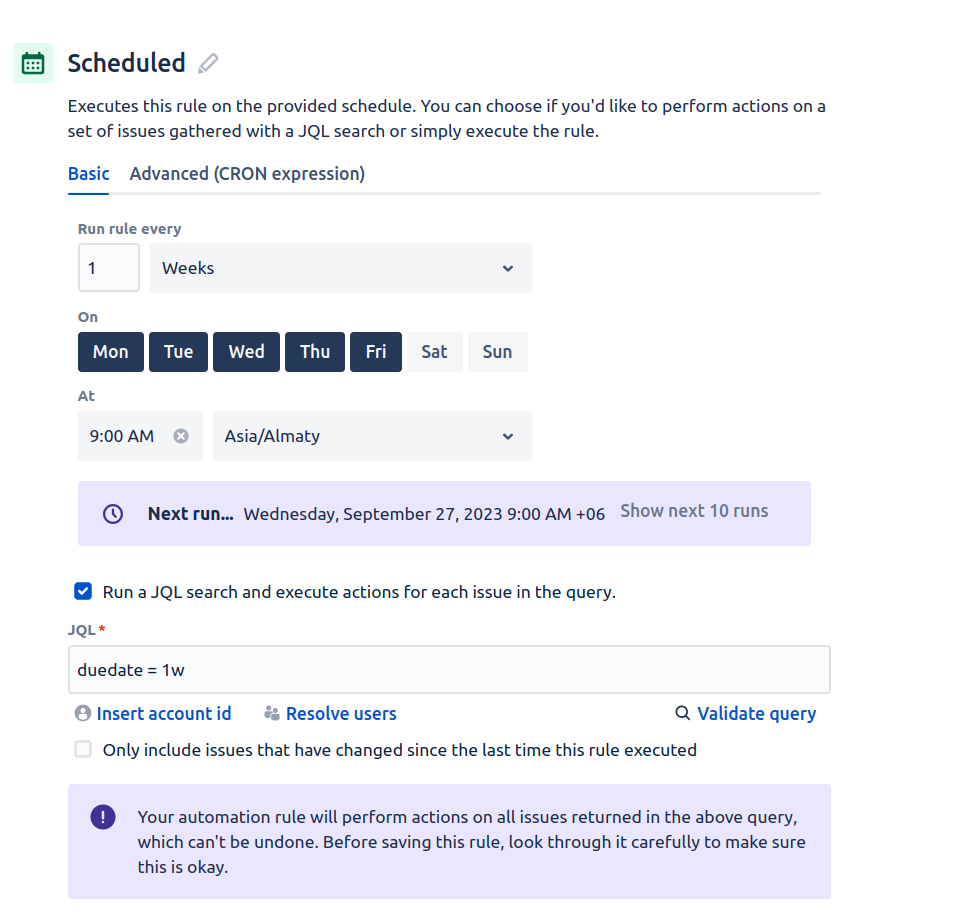This screenshot has width=971, height=914.
Task: Click the magnifier icon beside Validate query
Action: tap(681, 713)
